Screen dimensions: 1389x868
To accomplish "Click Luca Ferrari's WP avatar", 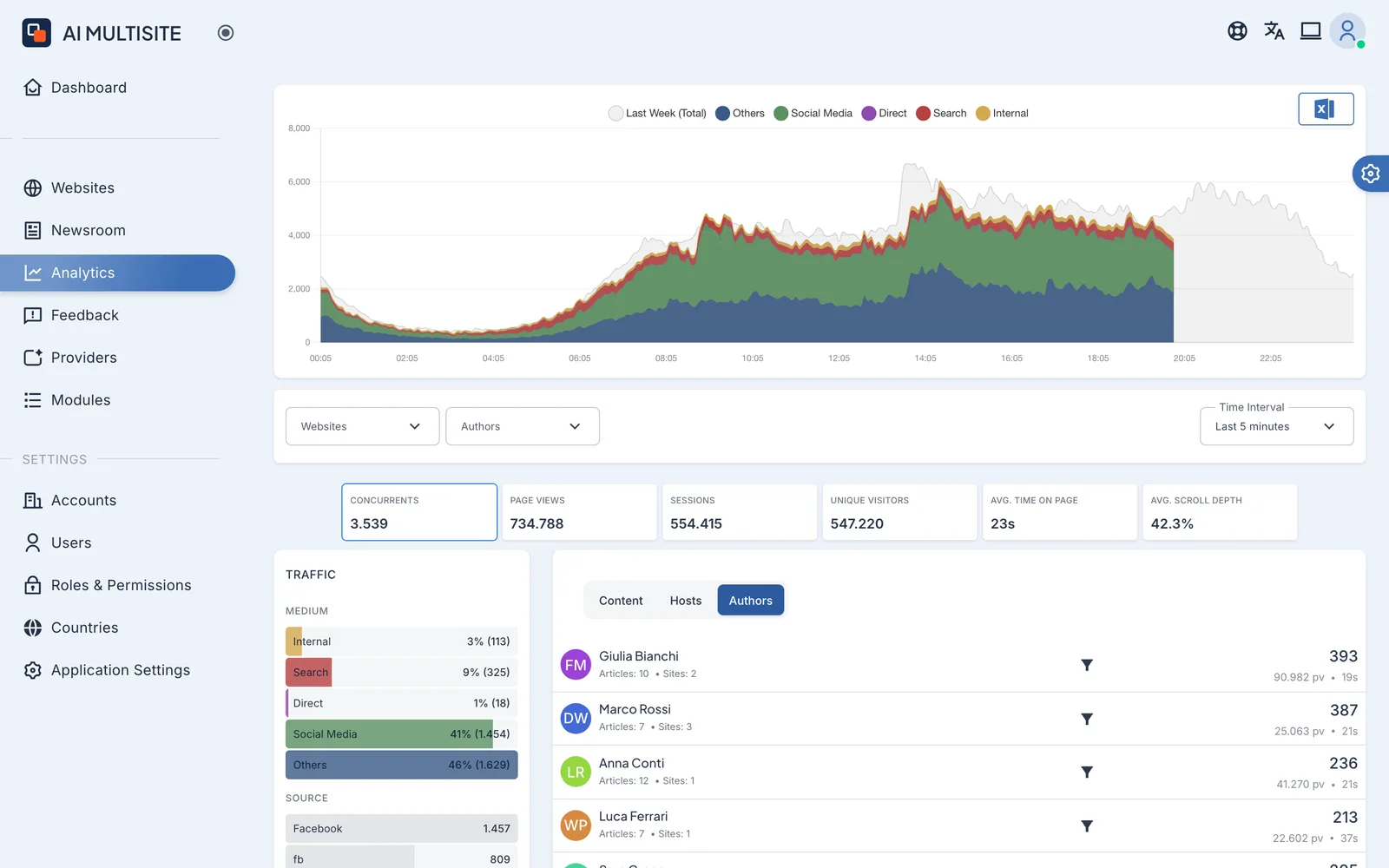I will (x=576, y=825).
